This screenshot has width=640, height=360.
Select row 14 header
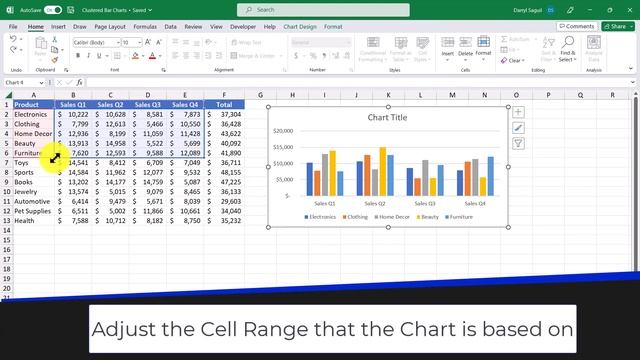(x=7, y=230)
